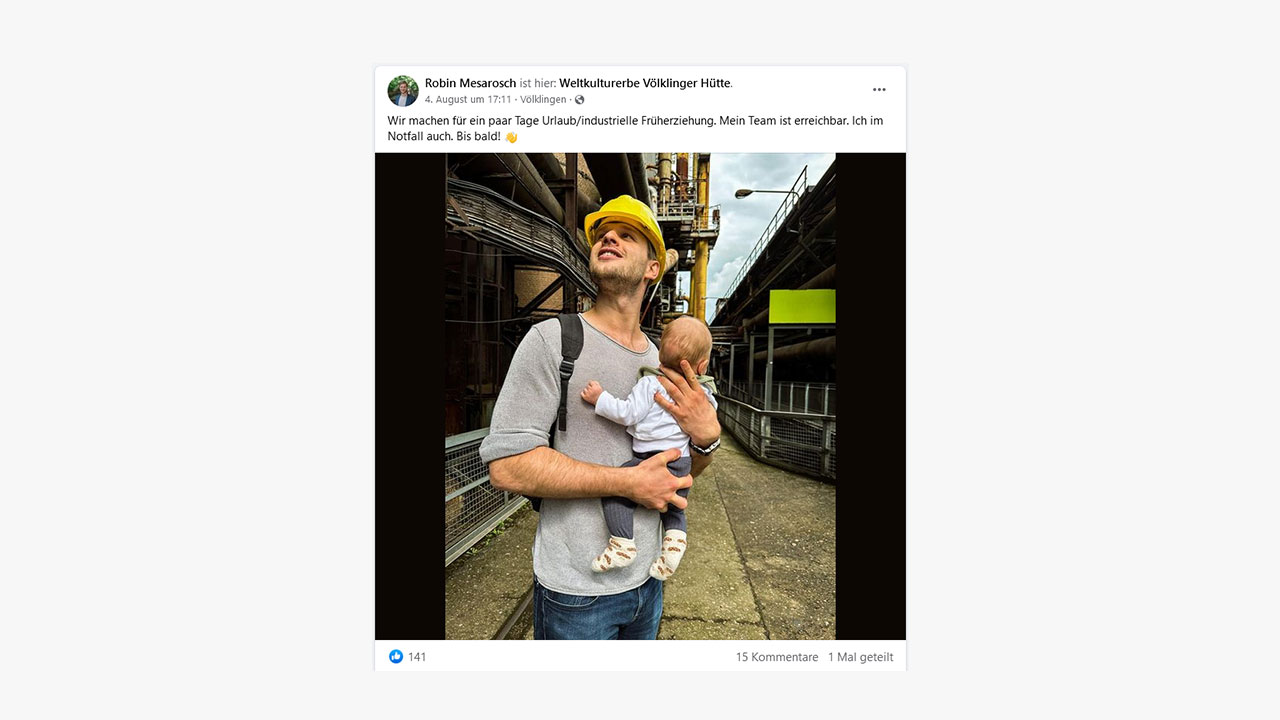Show the 15 Kommentare comments
Image resolution: width=1280 pixels, height=720 pixels.
[x=777, y=657]
